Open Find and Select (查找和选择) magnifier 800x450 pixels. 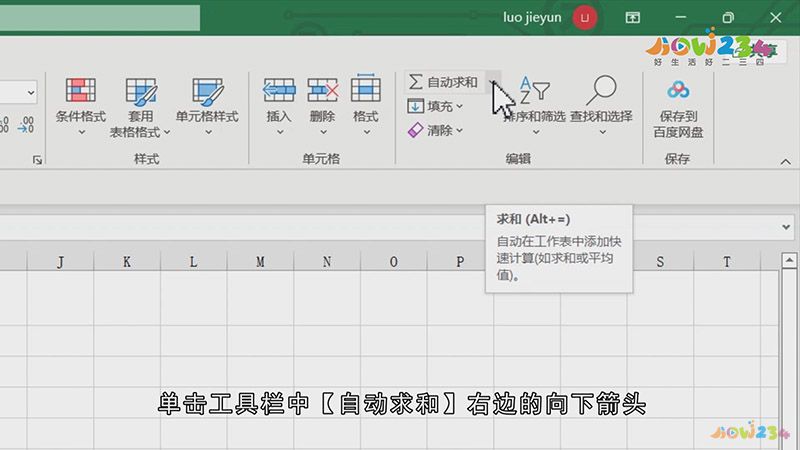602,90
